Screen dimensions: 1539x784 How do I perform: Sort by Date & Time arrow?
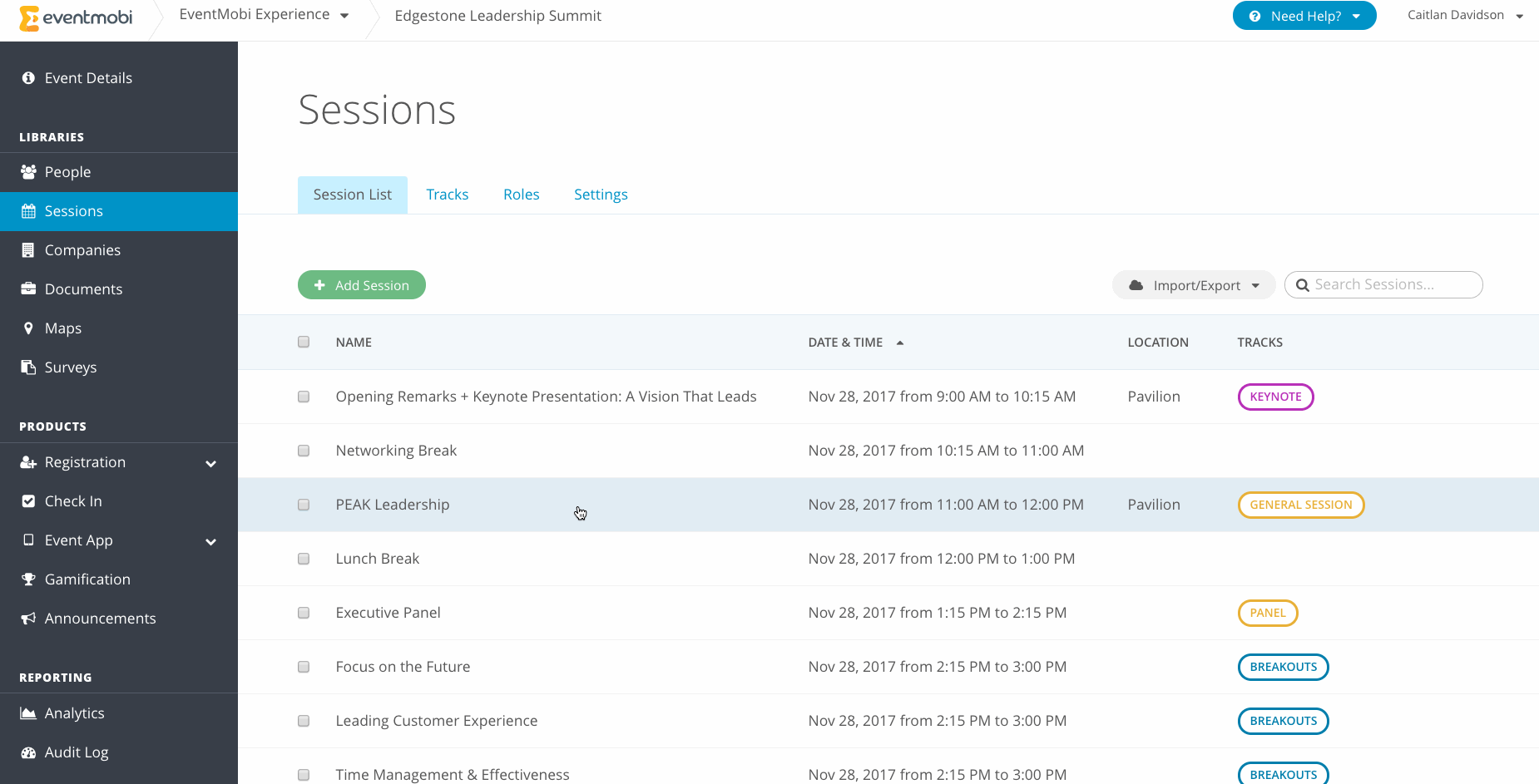point(900,343)
